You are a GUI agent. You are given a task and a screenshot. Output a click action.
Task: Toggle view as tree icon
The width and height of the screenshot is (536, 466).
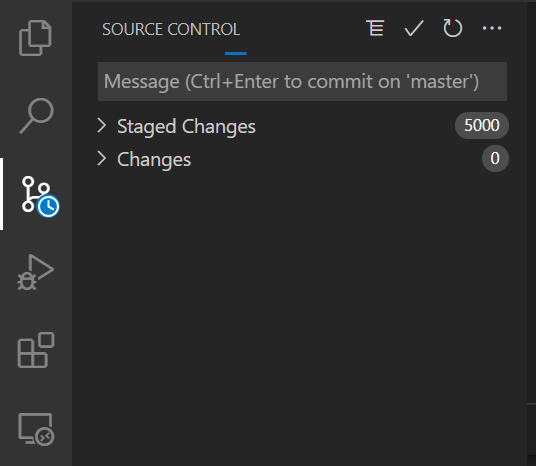[x=375, y=28]
